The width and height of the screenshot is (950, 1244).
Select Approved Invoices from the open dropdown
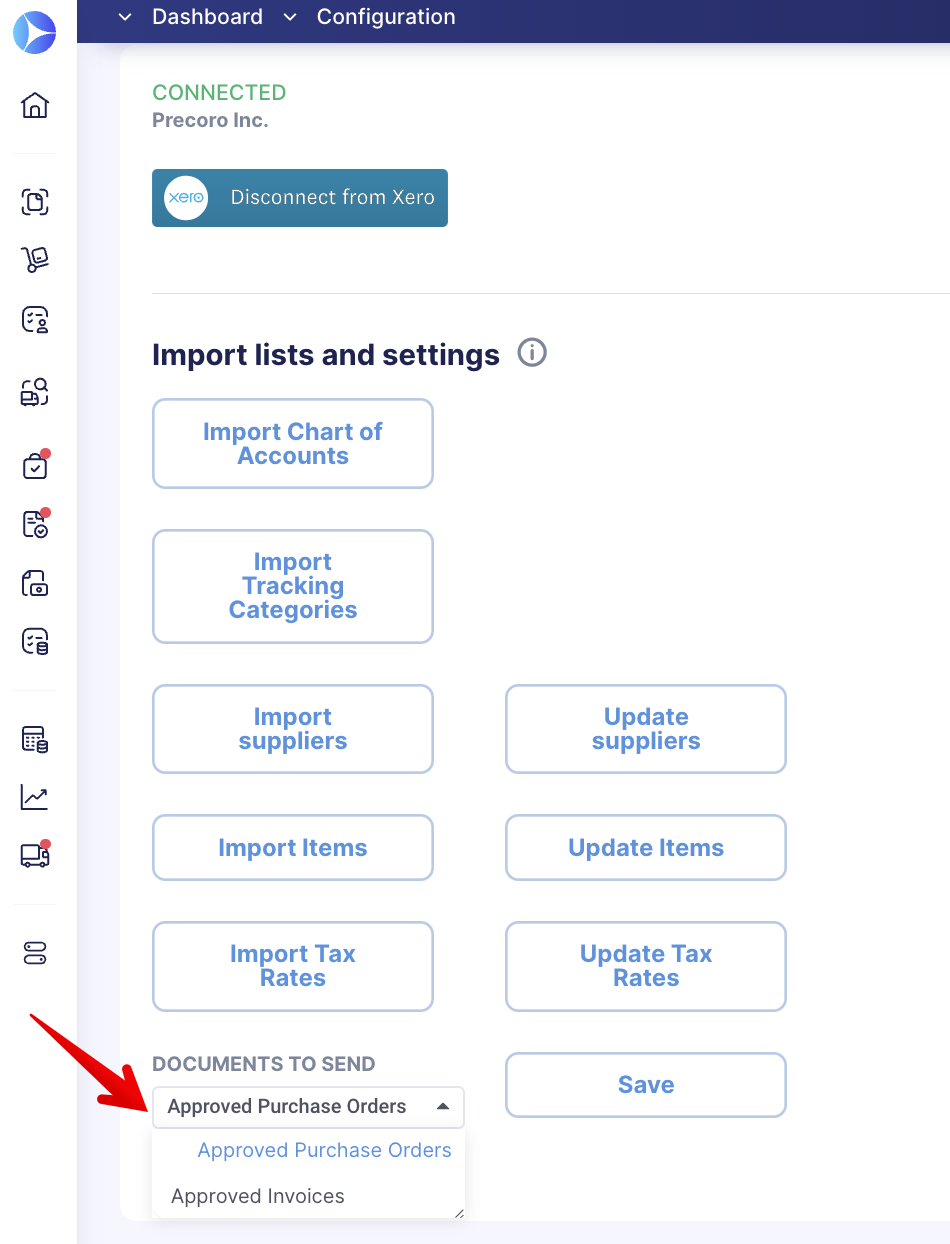(x=257, y=1196)
